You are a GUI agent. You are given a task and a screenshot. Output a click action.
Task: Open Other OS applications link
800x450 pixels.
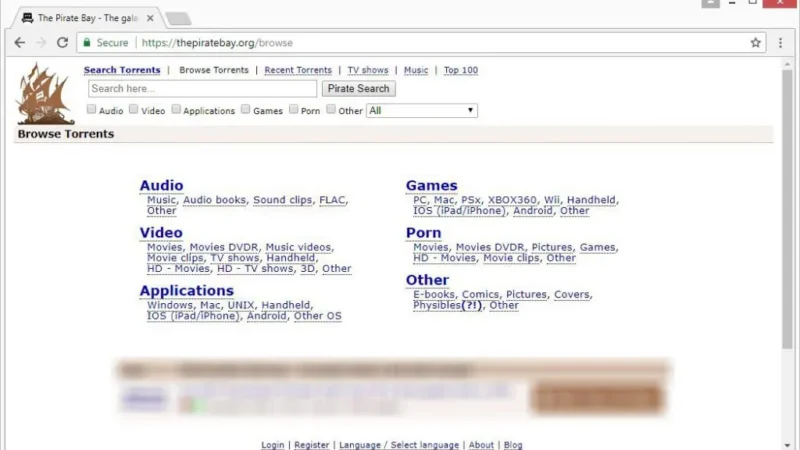[317, 316]
